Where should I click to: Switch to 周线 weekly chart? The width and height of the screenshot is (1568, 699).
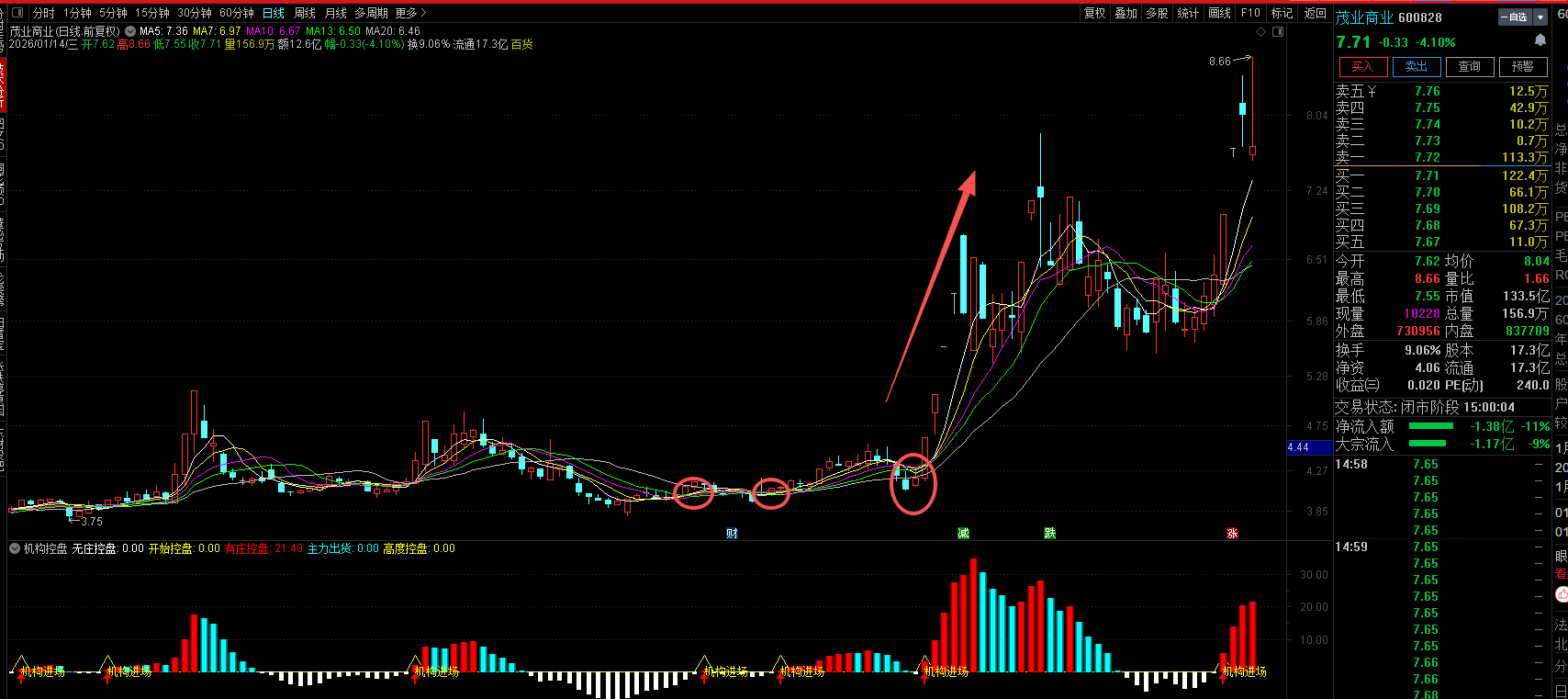click(x=304, y=13)
